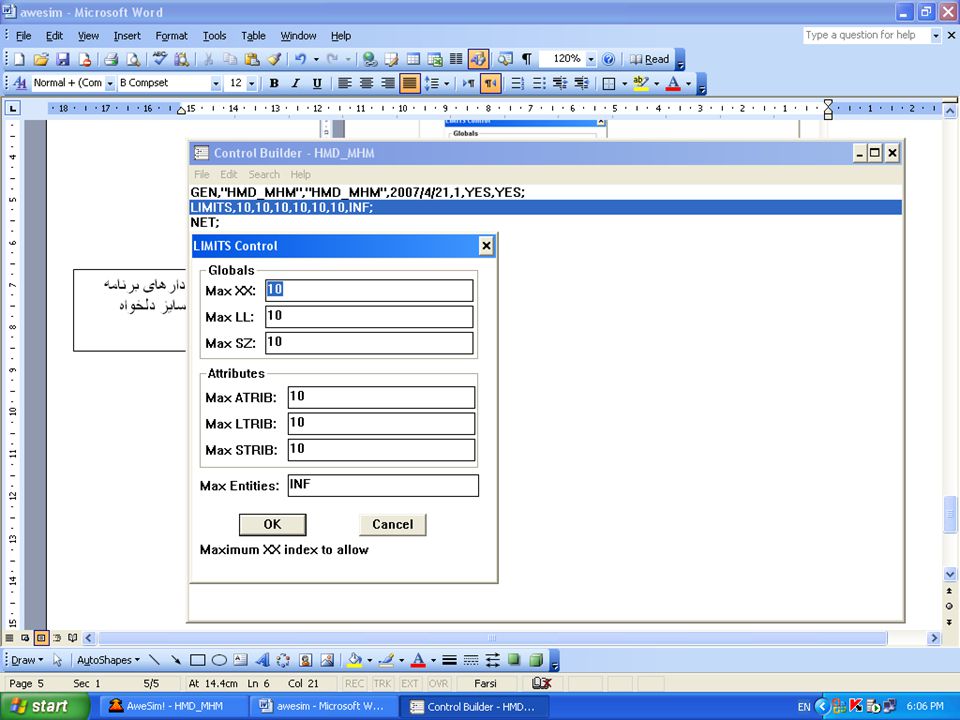Paste from the clipboard

point(252,59)
